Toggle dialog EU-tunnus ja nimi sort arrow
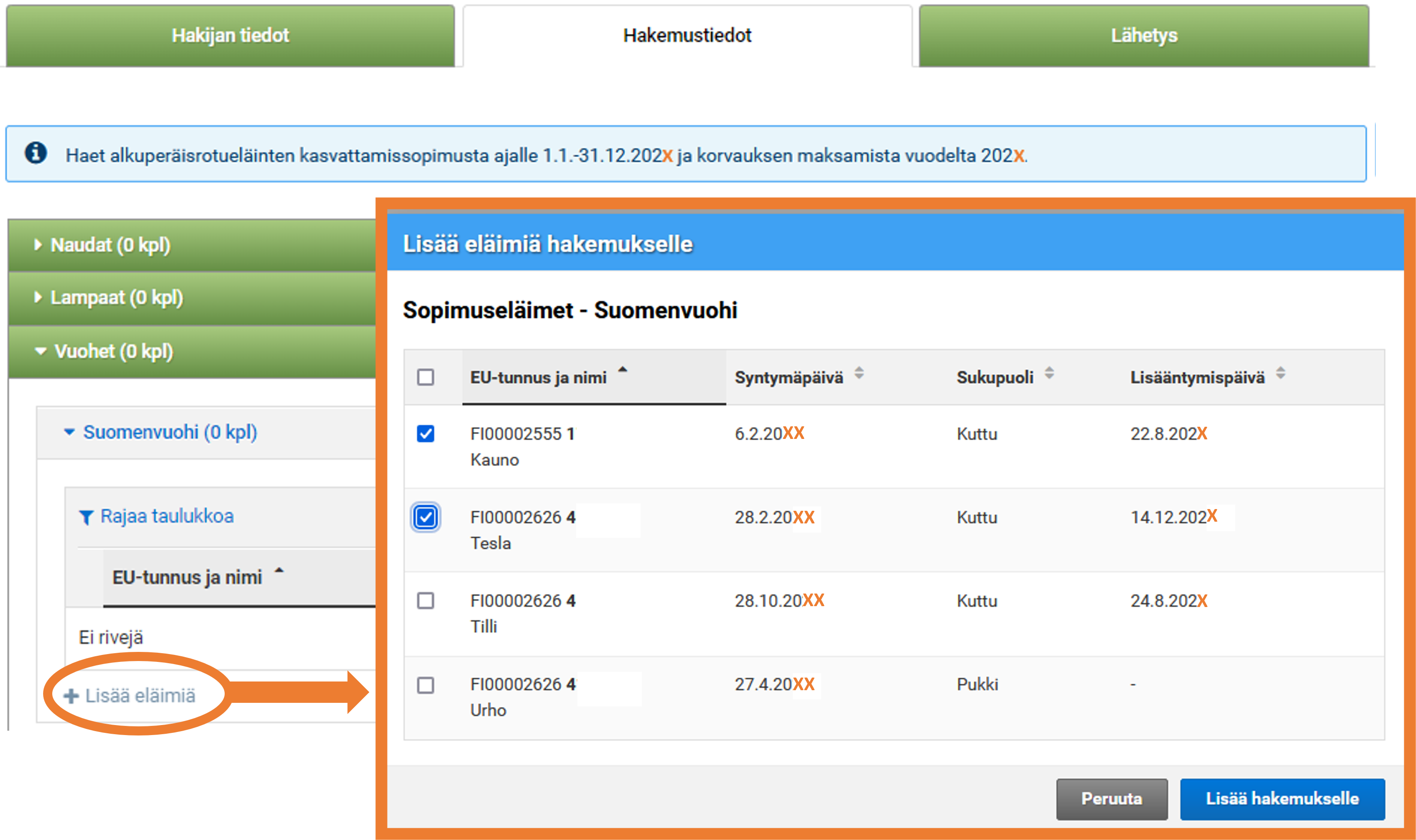The image size is (1416, 840). (x=623, y=370)
